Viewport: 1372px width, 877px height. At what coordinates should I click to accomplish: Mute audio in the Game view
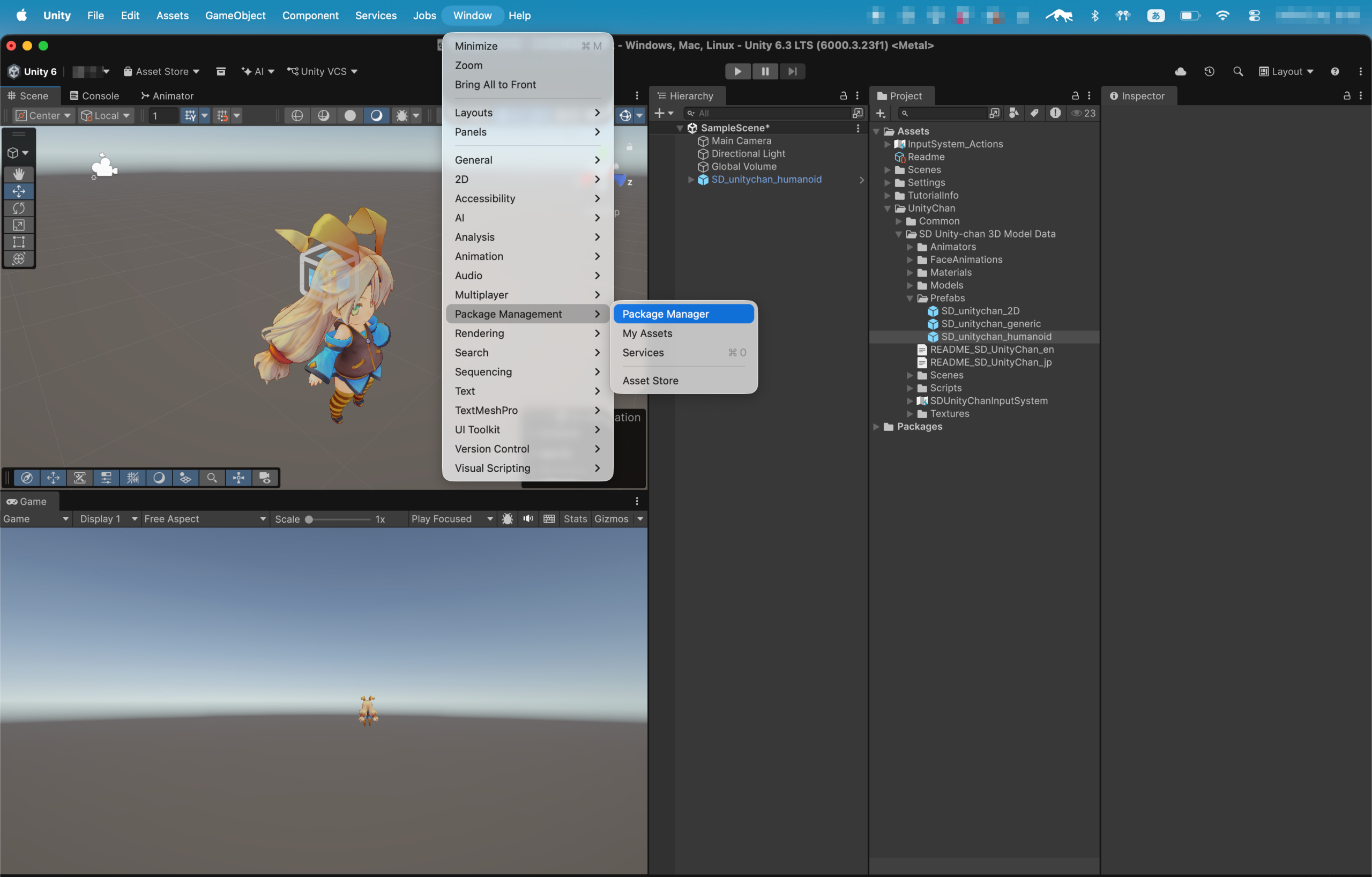pos(528,518)
